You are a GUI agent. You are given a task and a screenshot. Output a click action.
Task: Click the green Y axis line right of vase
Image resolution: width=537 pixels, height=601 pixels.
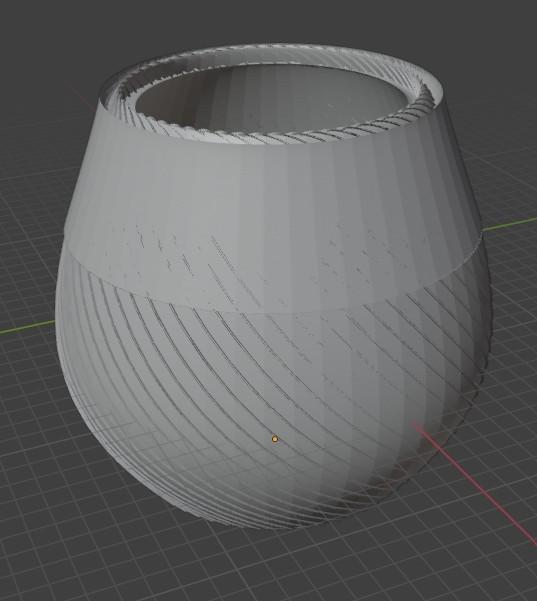tap(510, 224)
